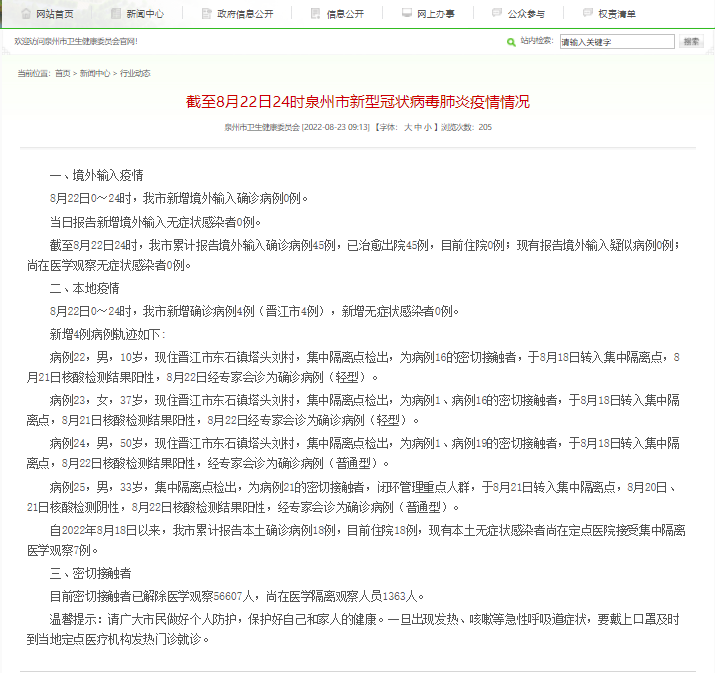The height and width of the screenshot is (673, 715).
Task: Click the 网上办事 monitor icon
Action: [407, 14]
